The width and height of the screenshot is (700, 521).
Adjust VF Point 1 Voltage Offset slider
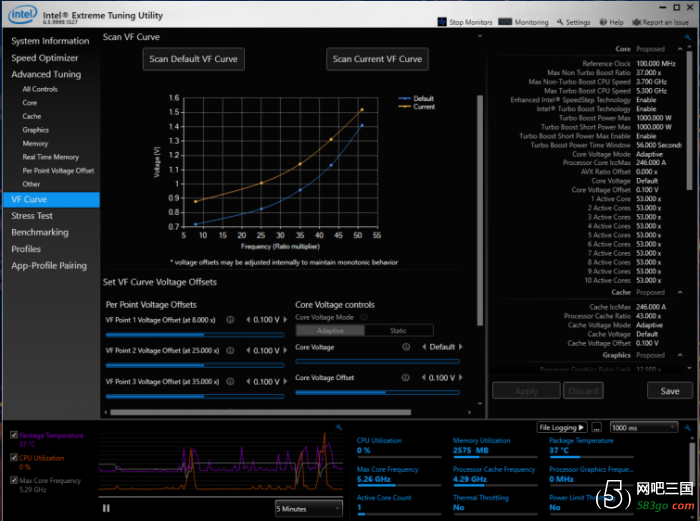(x=195, y=334)
